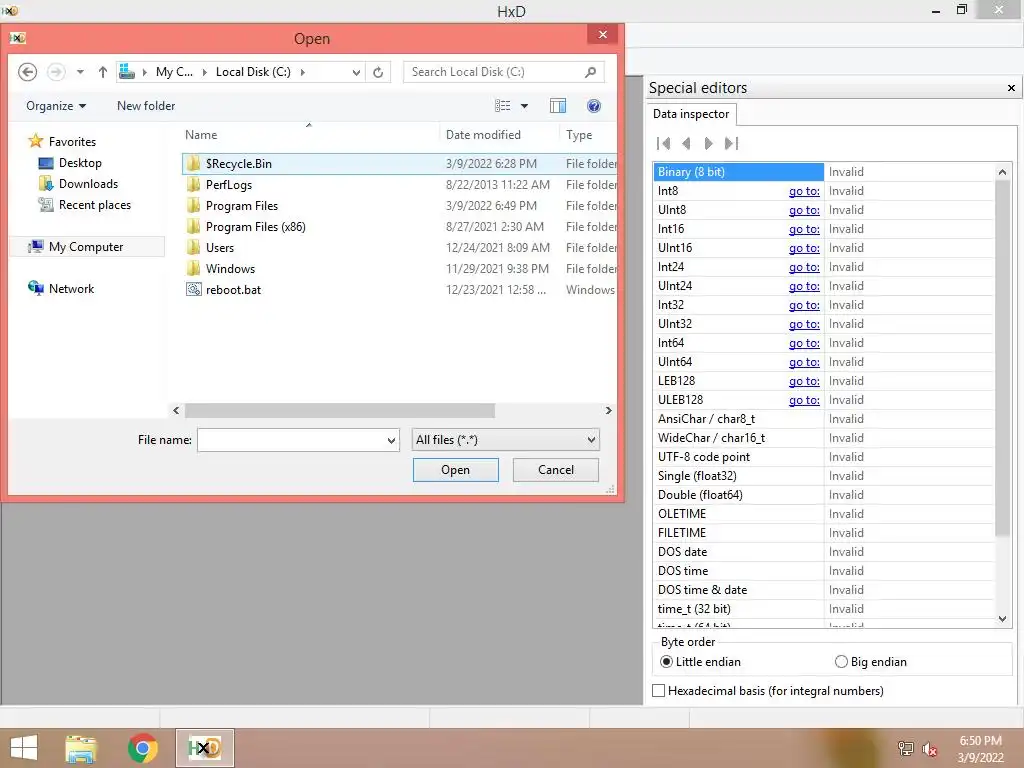Image resolution: width=1024 pixels, height=768 pixels.
Task: Select the $Recycle.Bin folder icon
Action: 193,163
